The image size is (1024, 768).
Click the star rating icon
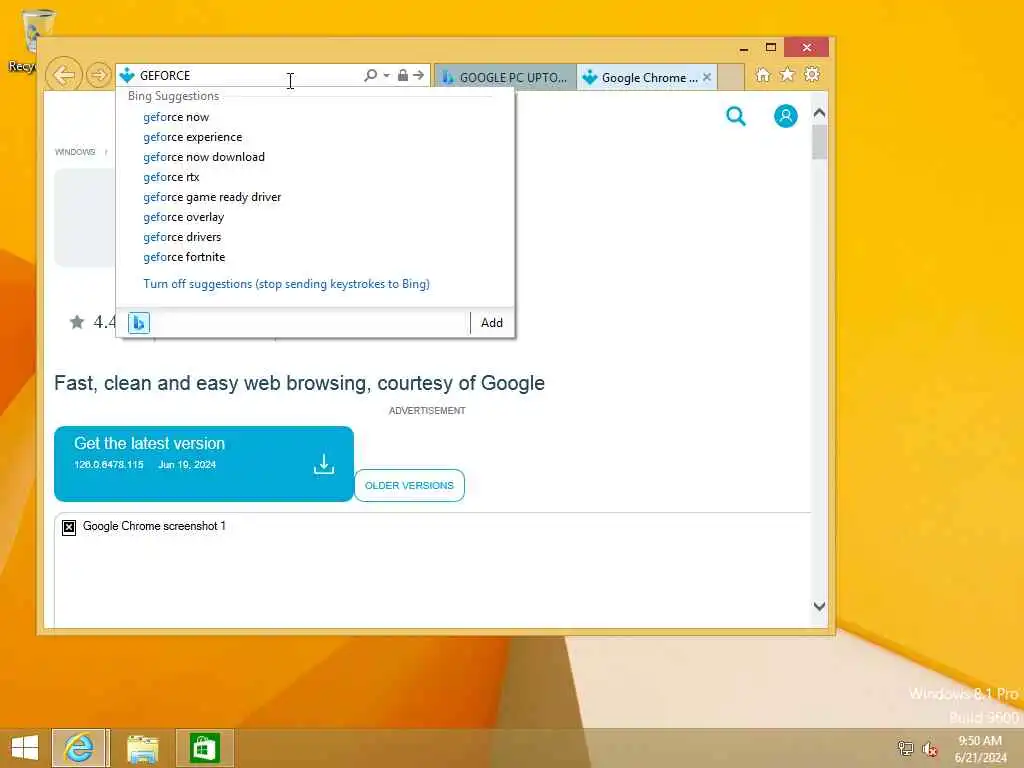tap(77, 322)
